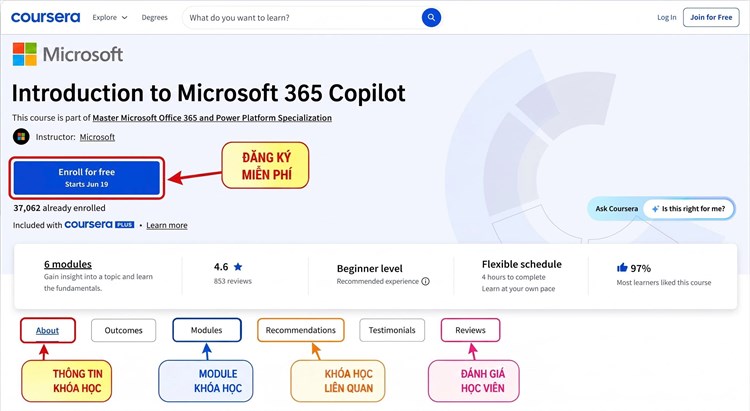Click the 'Beginner level' text
This screenshot has height=411, width=750.
370,268
